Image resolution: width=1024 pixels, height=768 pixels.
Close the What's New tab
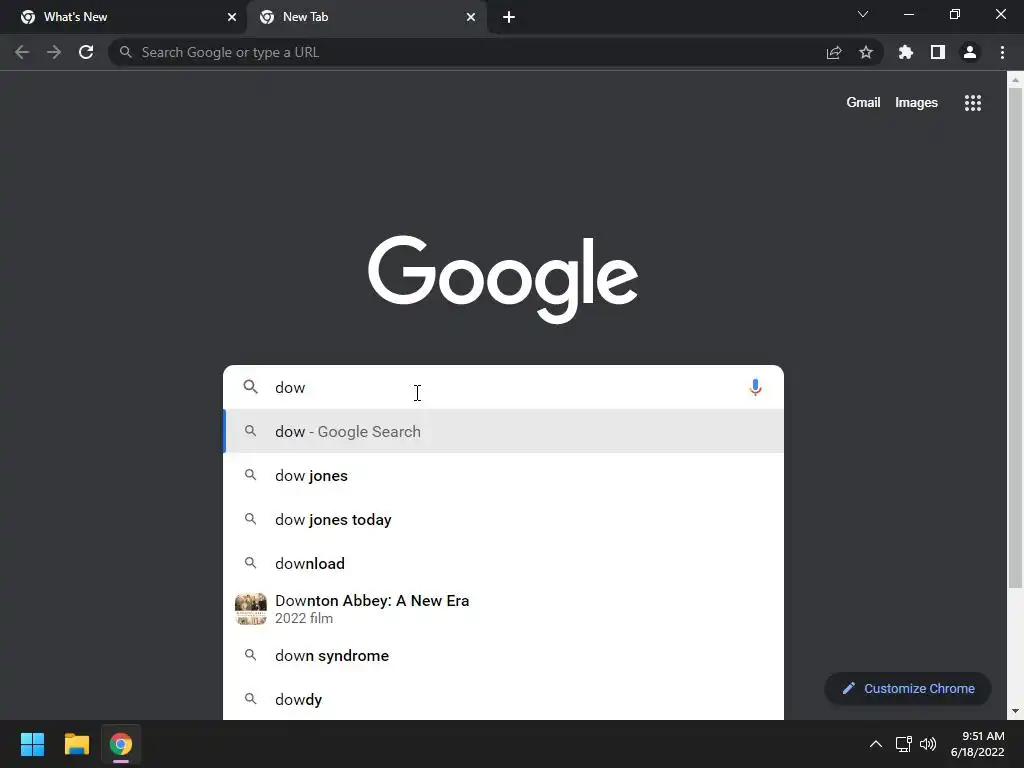(232, 17)
